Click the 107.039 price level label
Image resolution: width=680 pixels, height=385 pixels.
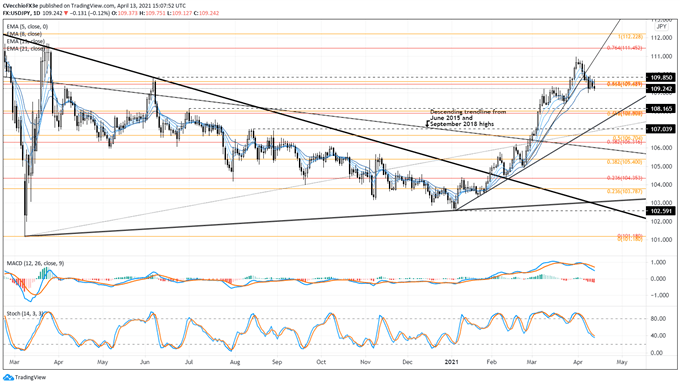point(661,129)
